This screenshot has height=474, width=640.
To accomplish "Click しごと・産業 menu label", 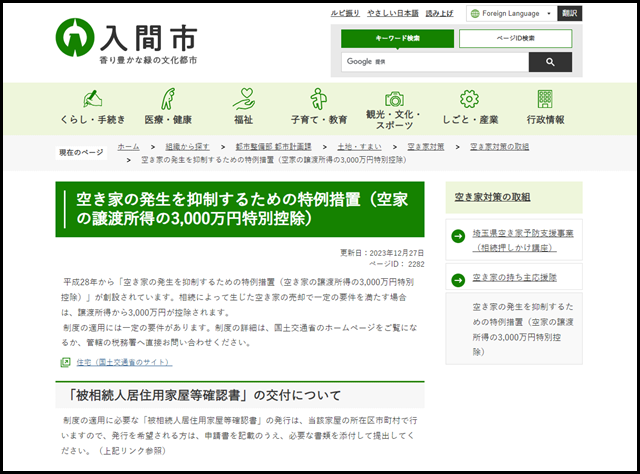I will coord(470,120).
